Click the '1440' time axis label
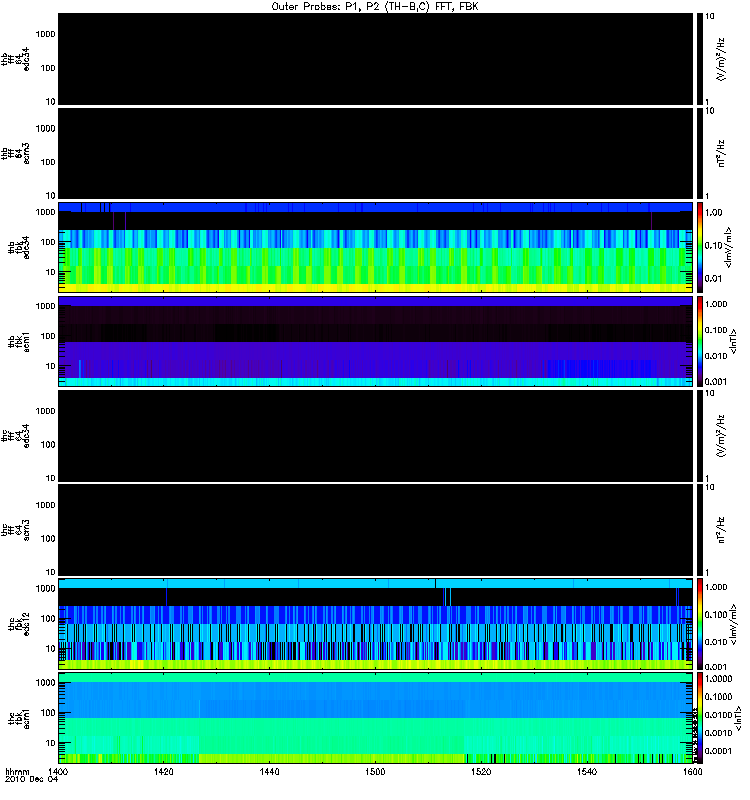 269,771
